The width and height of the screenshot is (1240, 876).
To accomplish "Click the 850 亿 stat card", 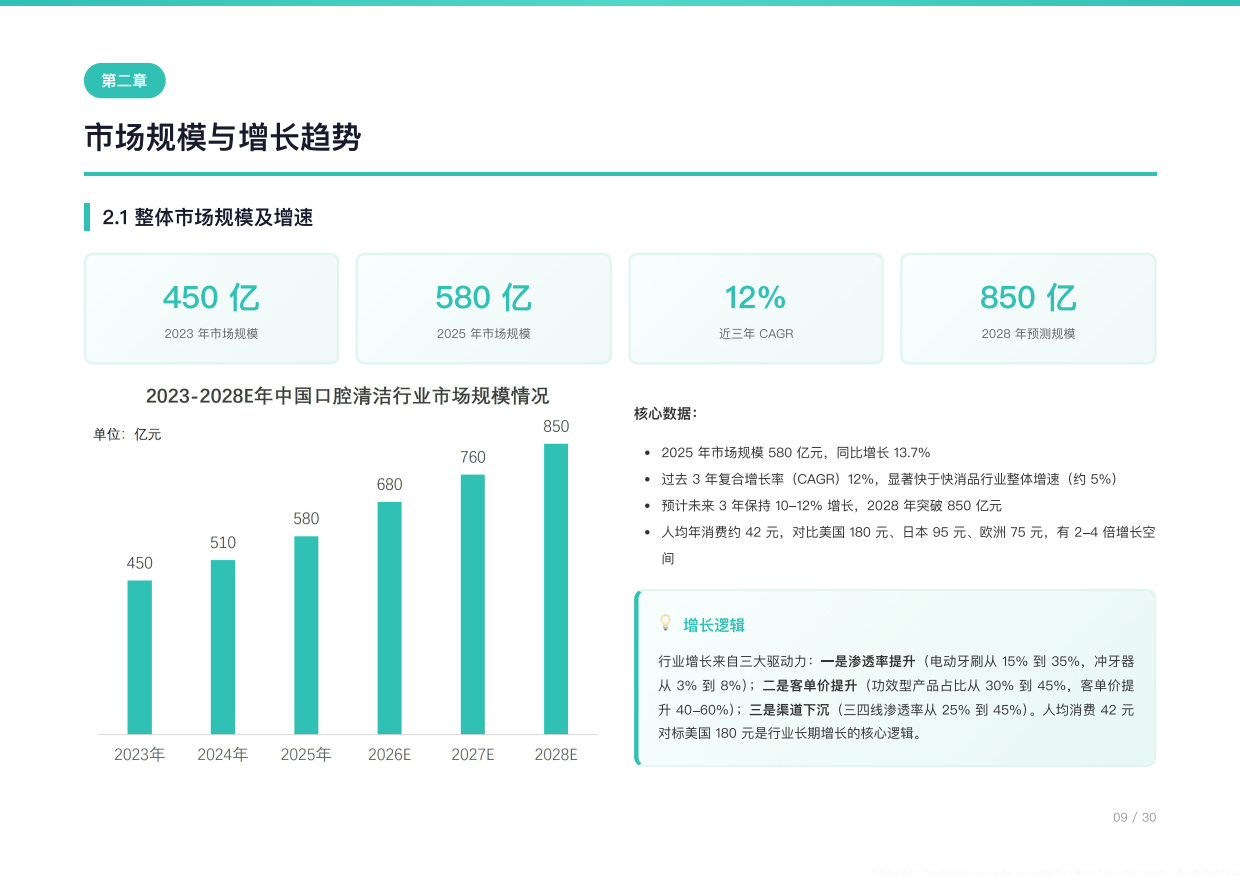I will pyautogui.click(x=1028, y=308).
